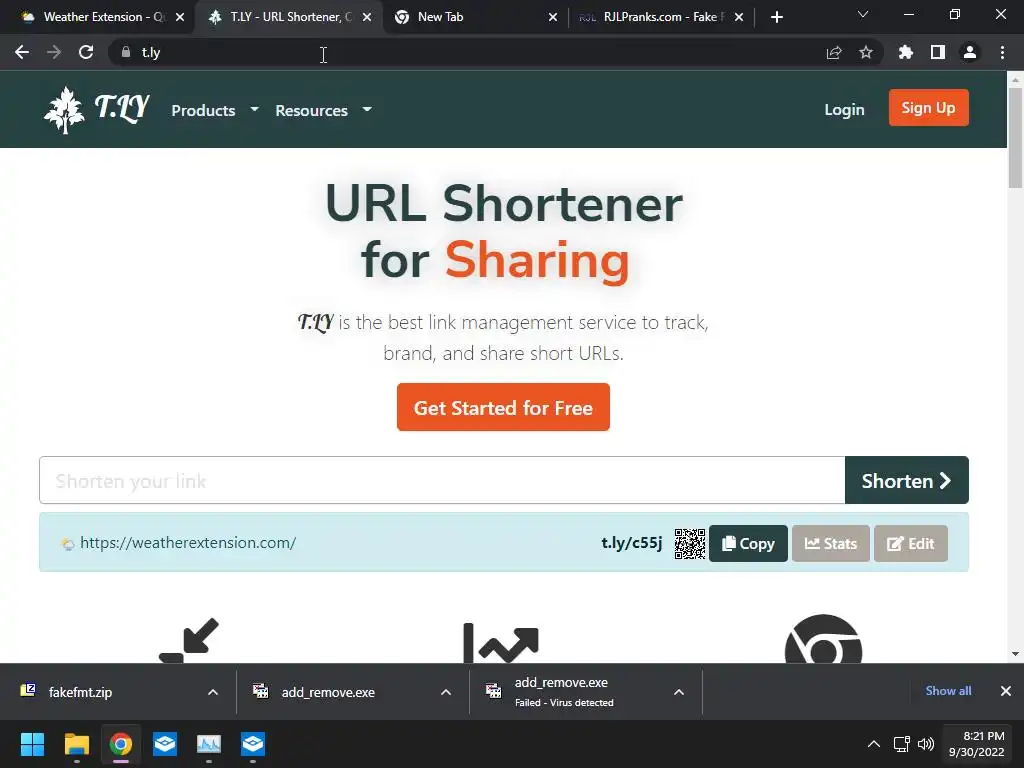Show all downloads
The image size is (1024, 768).
point(948,691)
